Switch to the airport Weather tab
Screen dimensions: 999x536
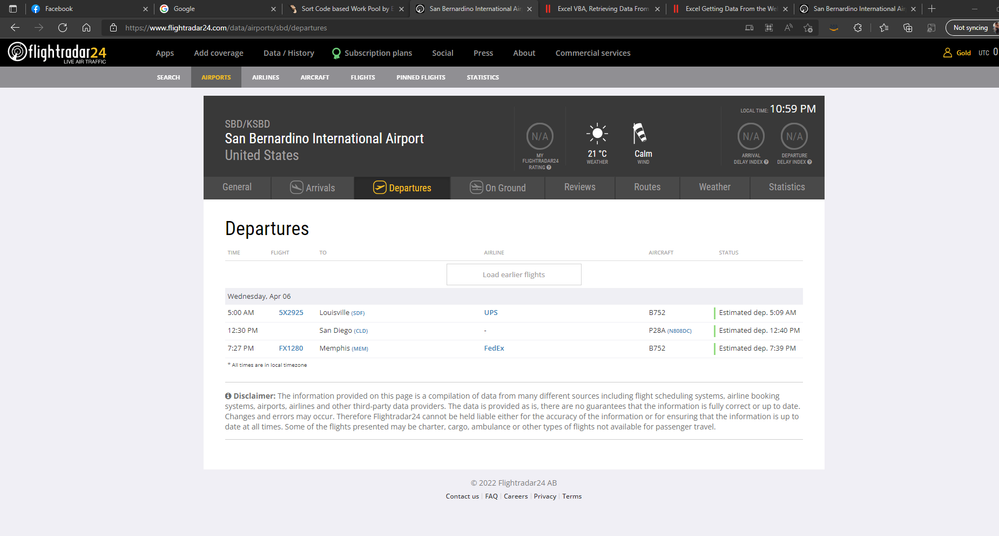pos(715,187)
